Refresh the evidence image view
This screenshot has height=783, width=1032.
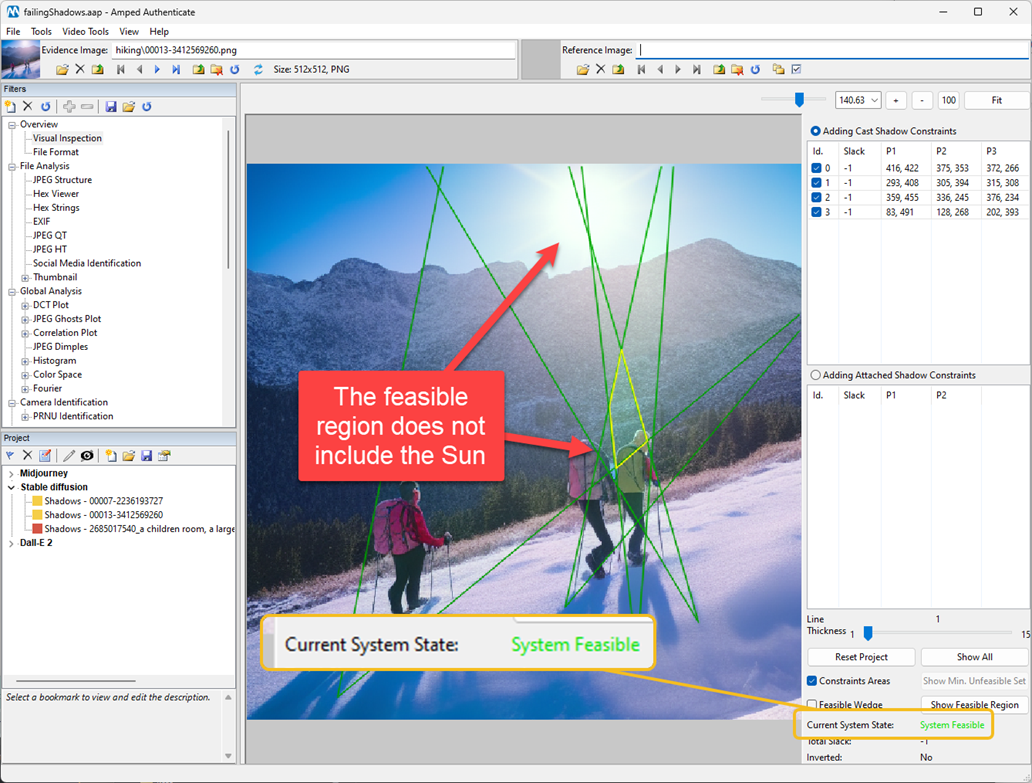pyautogui.click(x=233, y=69)
